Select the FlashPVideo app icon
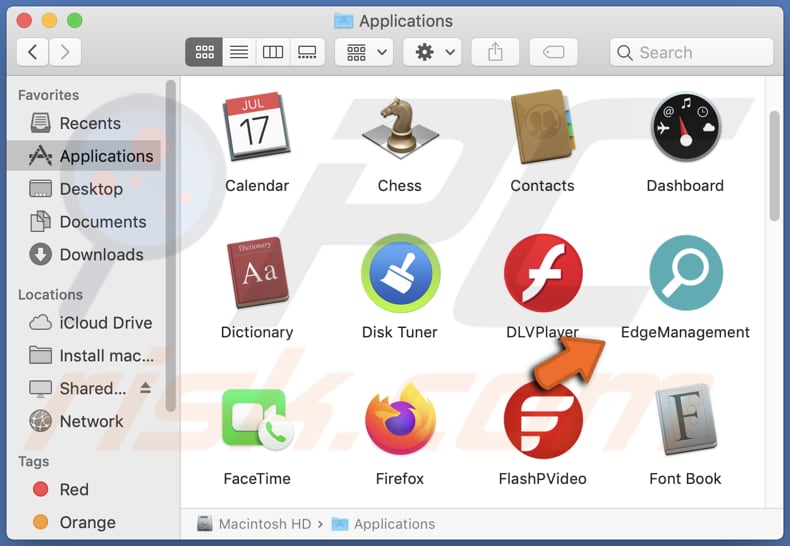The image size is (790, 546). [x=542, y=420]
